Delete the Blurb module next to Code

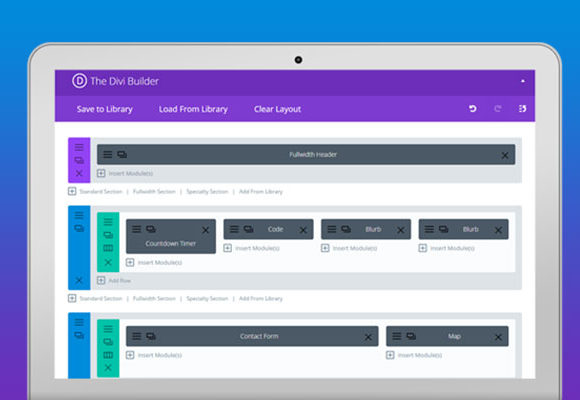[x=401, y=230]
